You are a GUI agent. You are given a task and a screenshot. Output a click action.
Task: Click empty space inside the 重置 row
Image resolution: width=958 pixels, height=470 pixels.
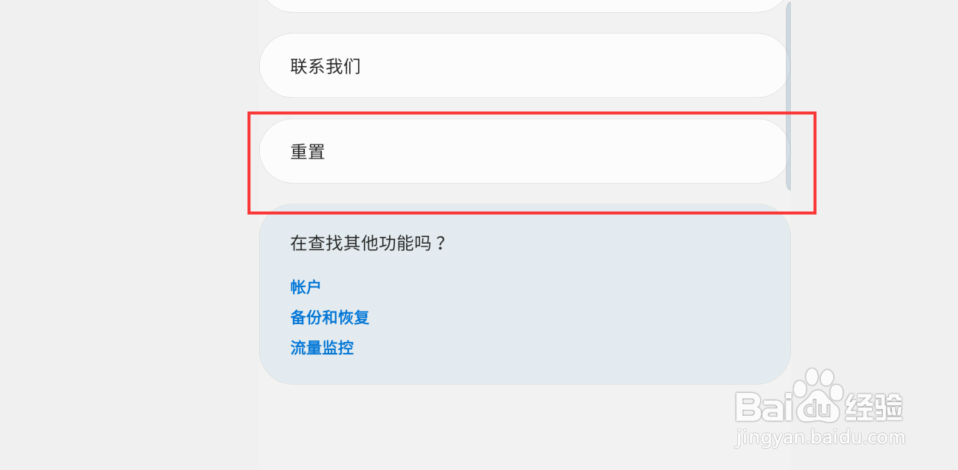550,151
